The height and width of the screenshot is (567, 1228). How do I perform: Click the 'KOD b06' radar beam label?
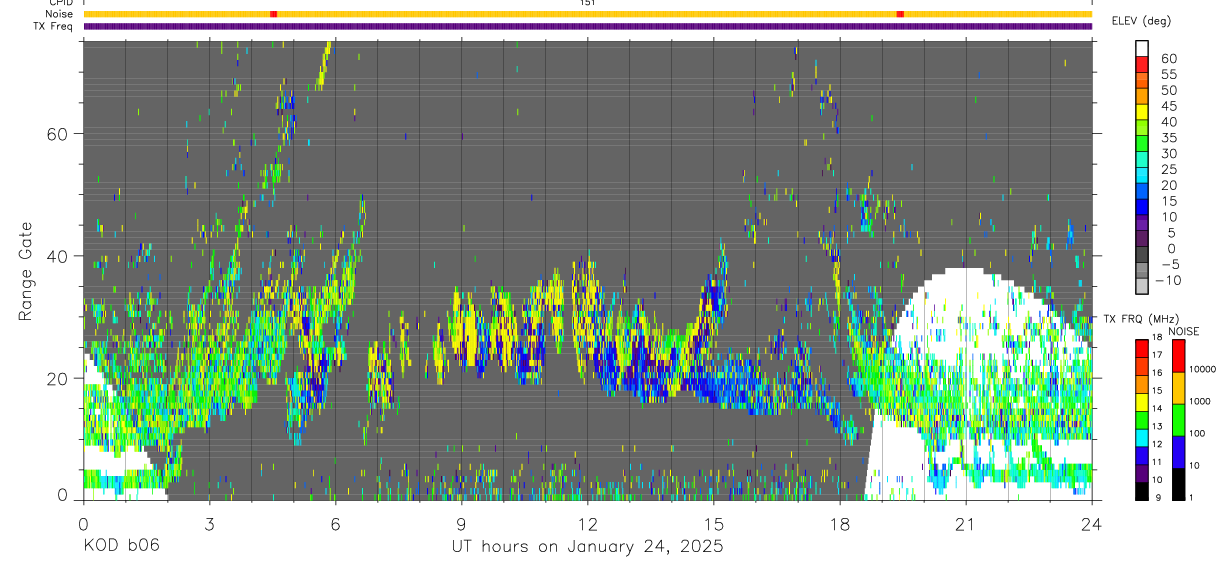[x=121, y=546]
